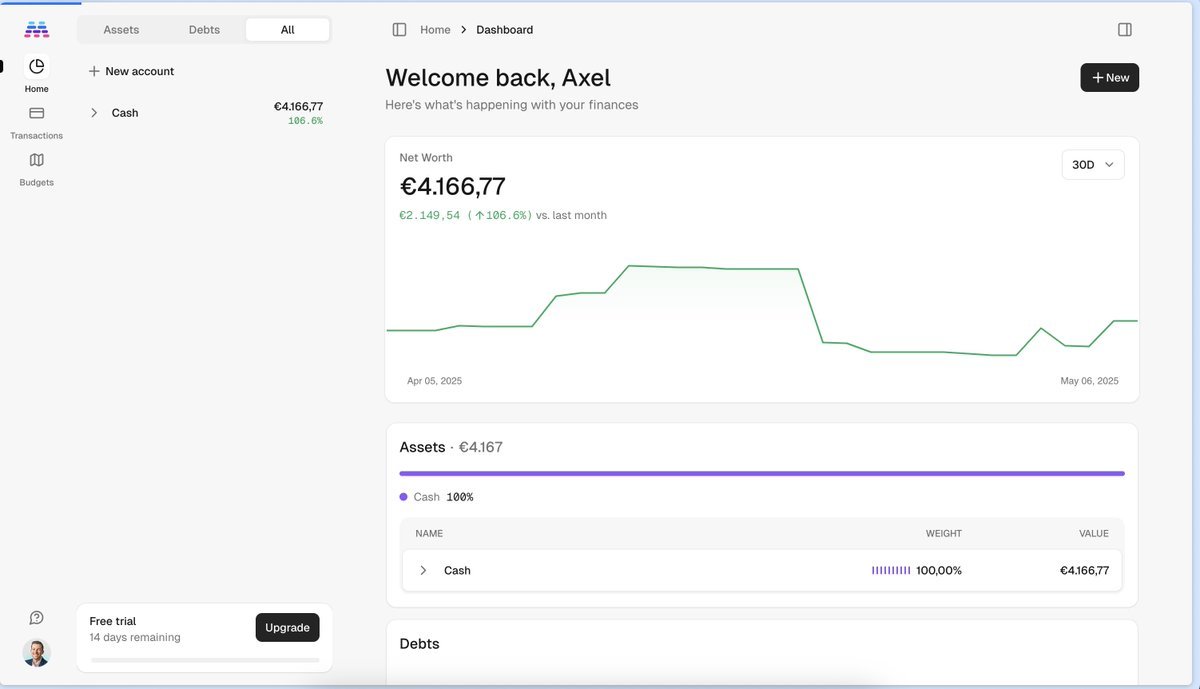This screenshot has width=1200, height=689.
Task: Switch to the Assets tab
Action: [x=121, y=30]
